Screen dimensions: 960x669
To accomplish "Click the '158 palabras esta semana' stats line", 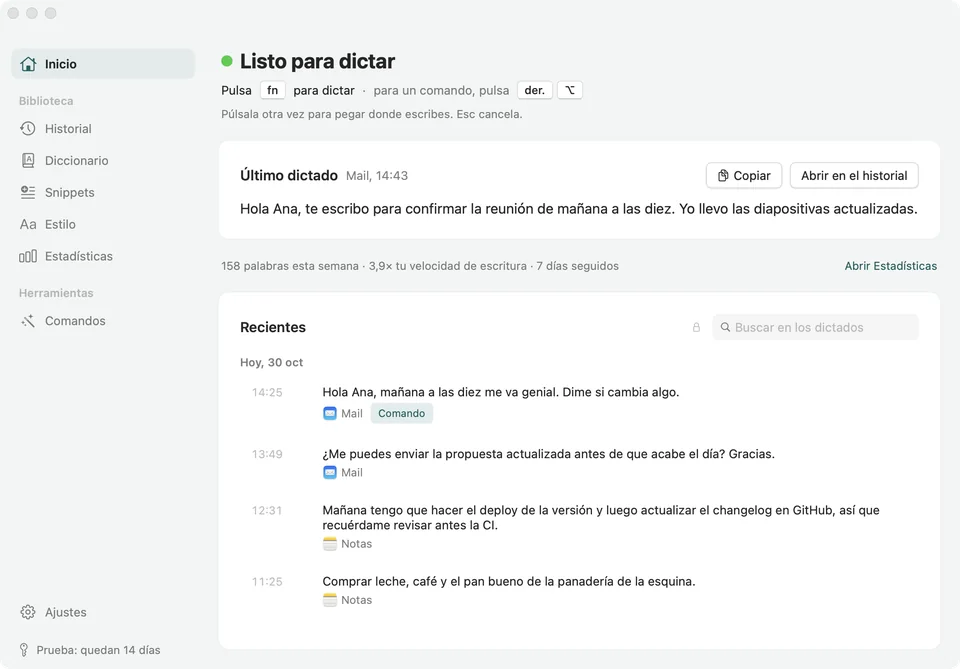I will pyautogui.click(x=420, y=266).
